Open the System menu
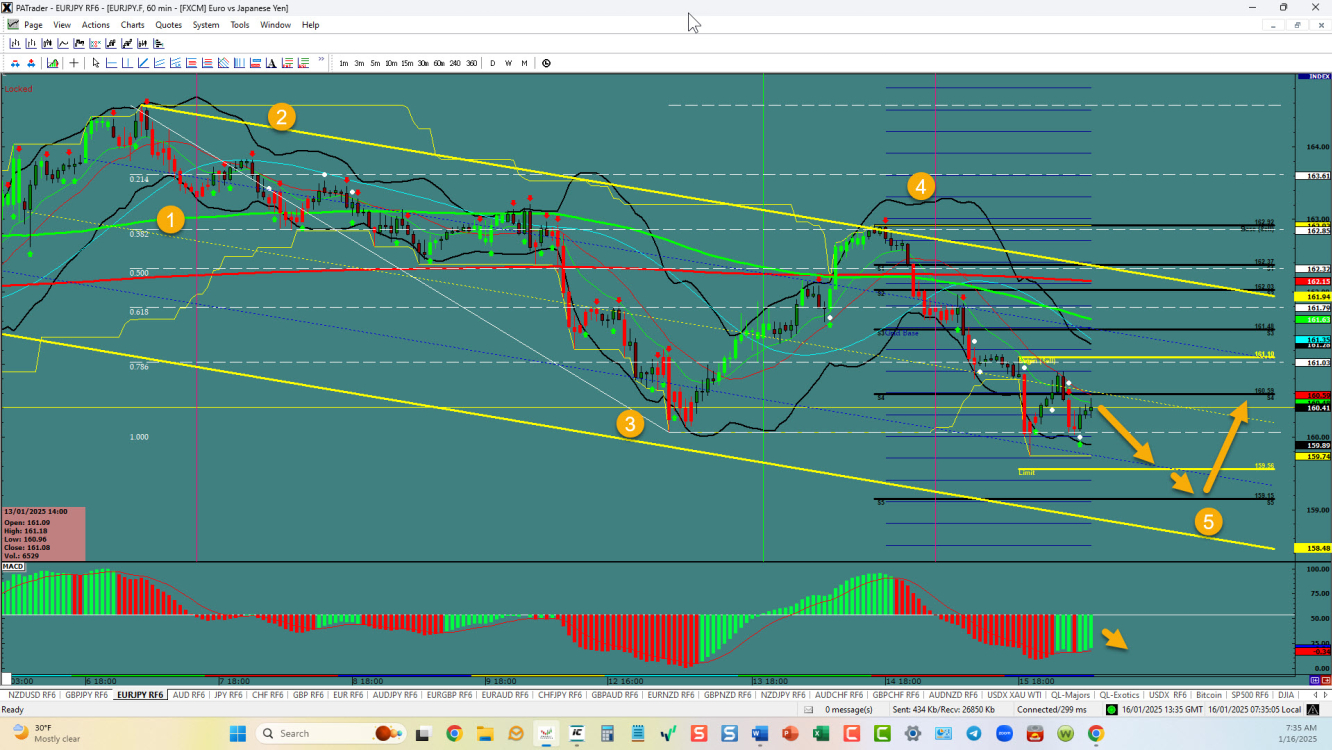 (206, 25)
